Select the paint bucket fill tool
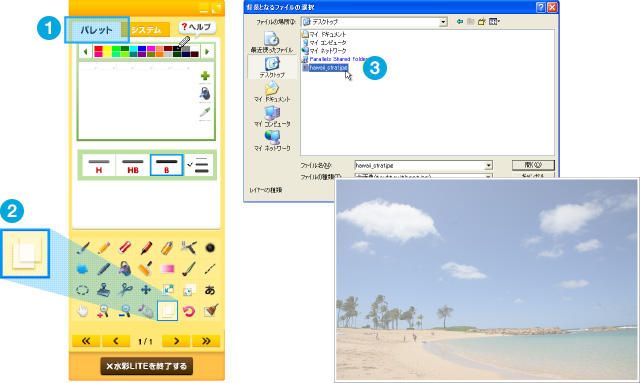 click(125, 269)
